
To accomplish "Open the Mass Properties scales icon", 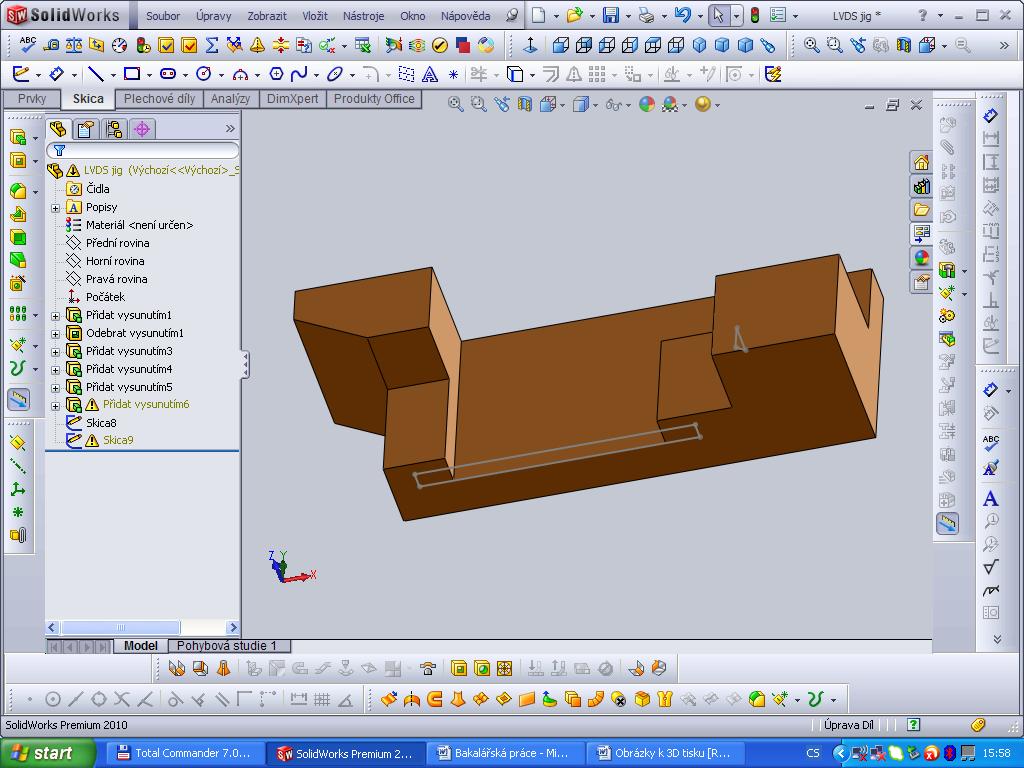I will pos(74,44).
